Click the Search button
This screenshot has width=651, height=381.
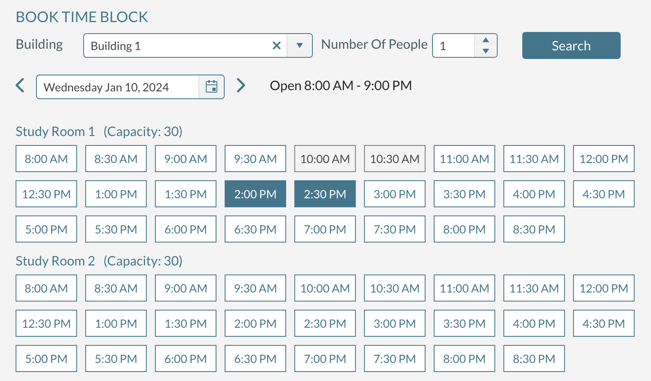click(x=571, y=46)
